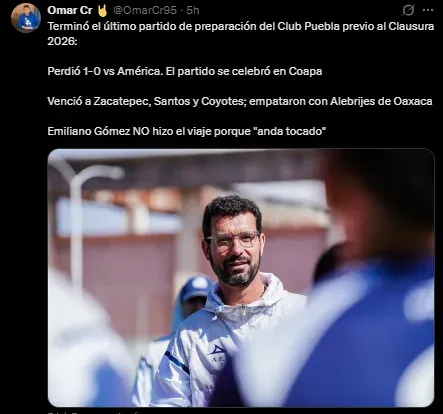The image size is (443, 414).
Task: Open the attached photo of the bearded coach
Action: click(x=241, y=278)
